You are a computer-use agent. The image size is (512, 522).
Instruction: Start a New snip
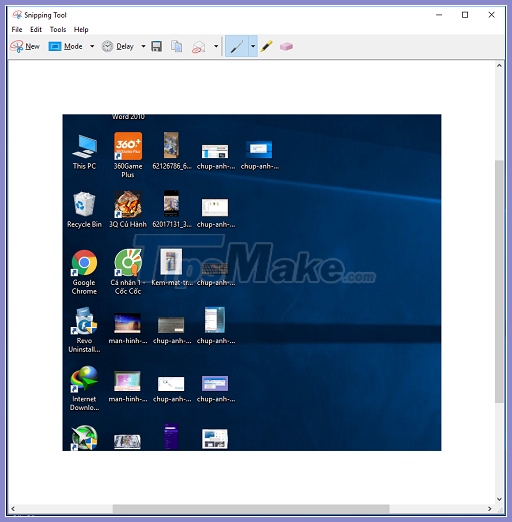pyautogui.click(x=25, y=46)
